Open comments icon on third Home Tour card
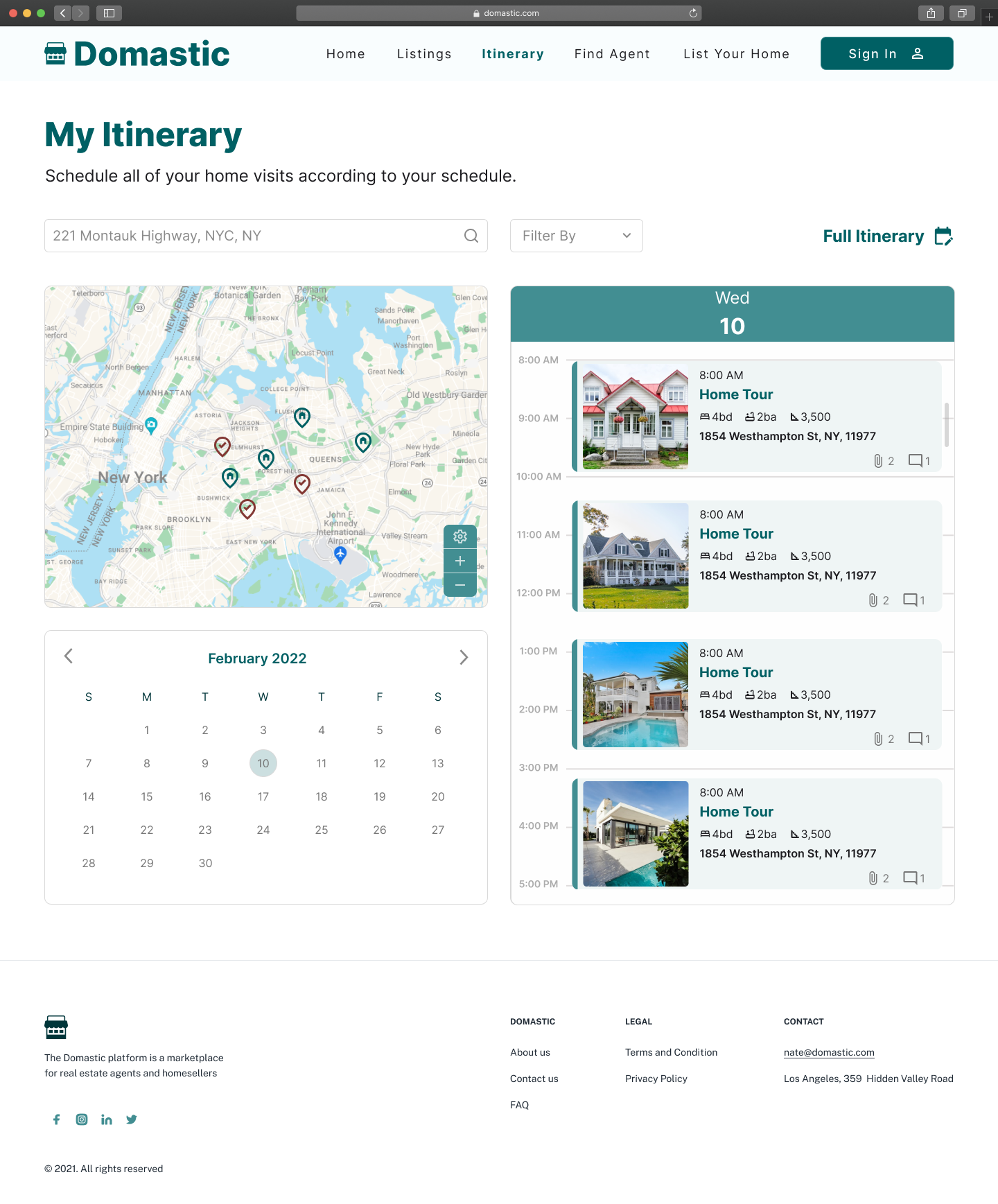This screenshot has height=1204, width=998. [916, 738]
